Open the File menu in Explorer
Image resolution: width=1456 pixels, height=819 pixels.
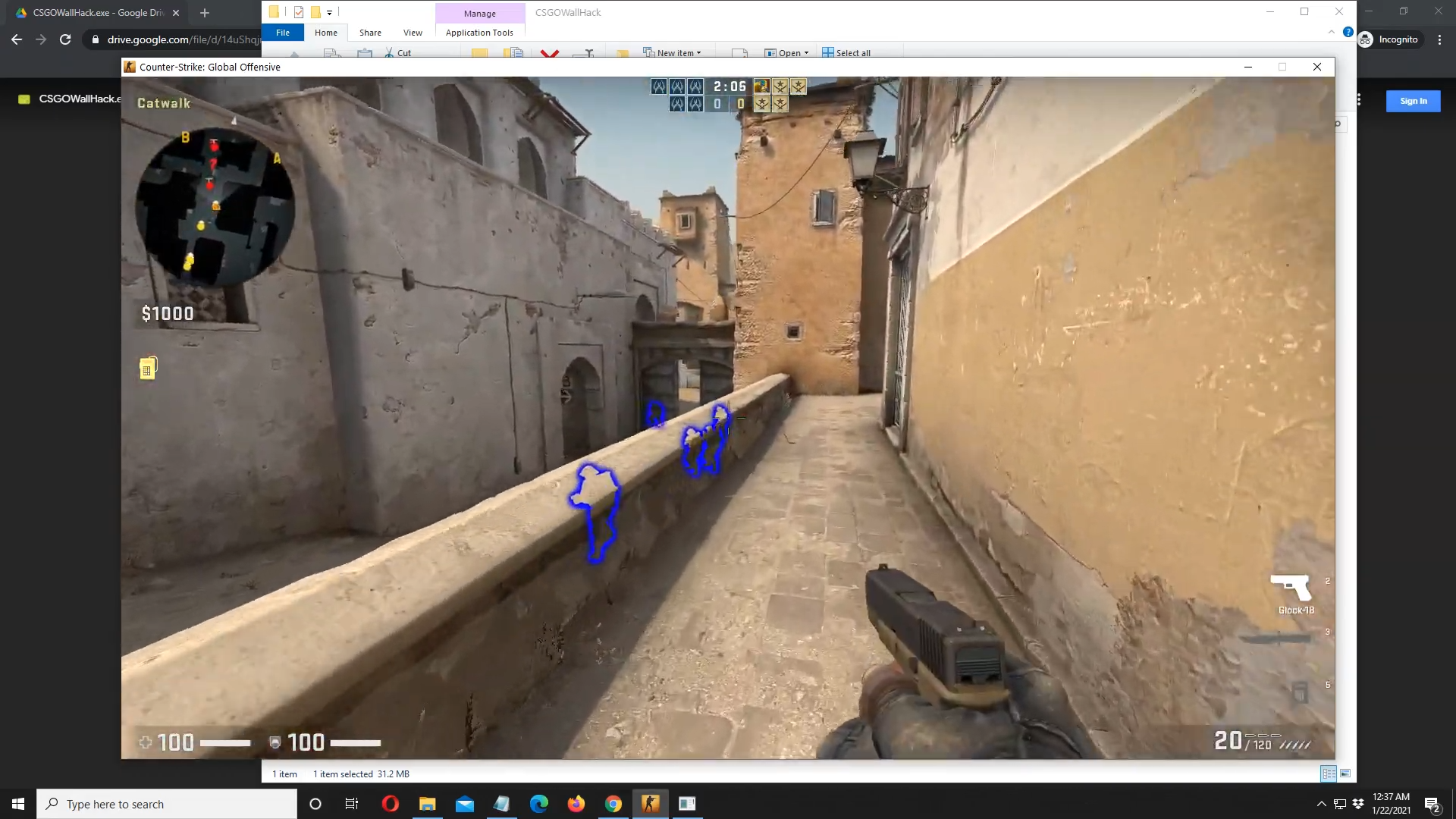pos(283,32)
